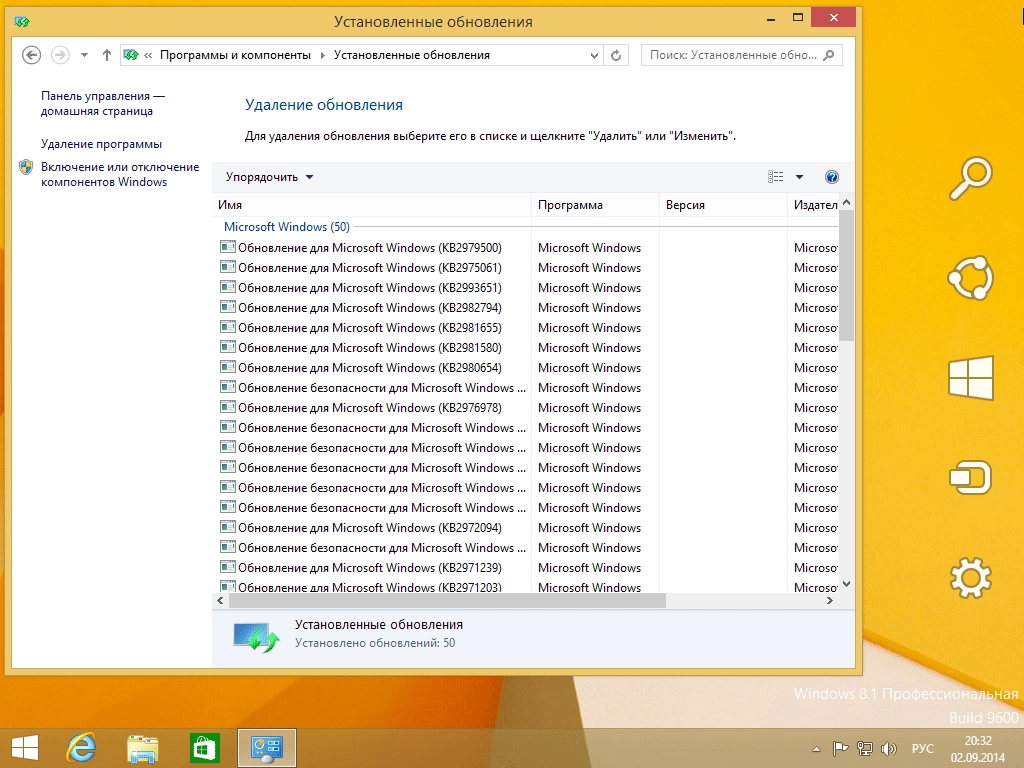
Task: Click the icon of update KB2979500
Action: tap(228, 247)
